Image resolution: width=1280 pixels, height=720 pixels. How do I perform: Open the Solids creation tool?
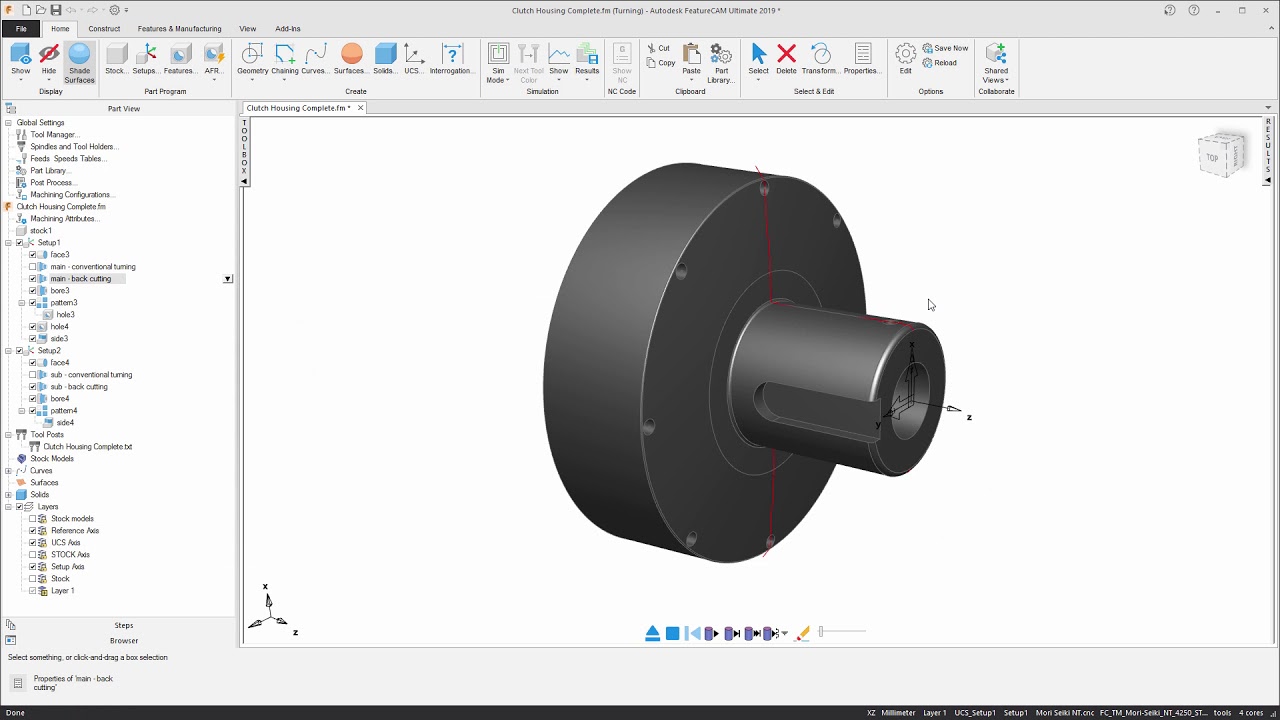[x=385, y=60]
